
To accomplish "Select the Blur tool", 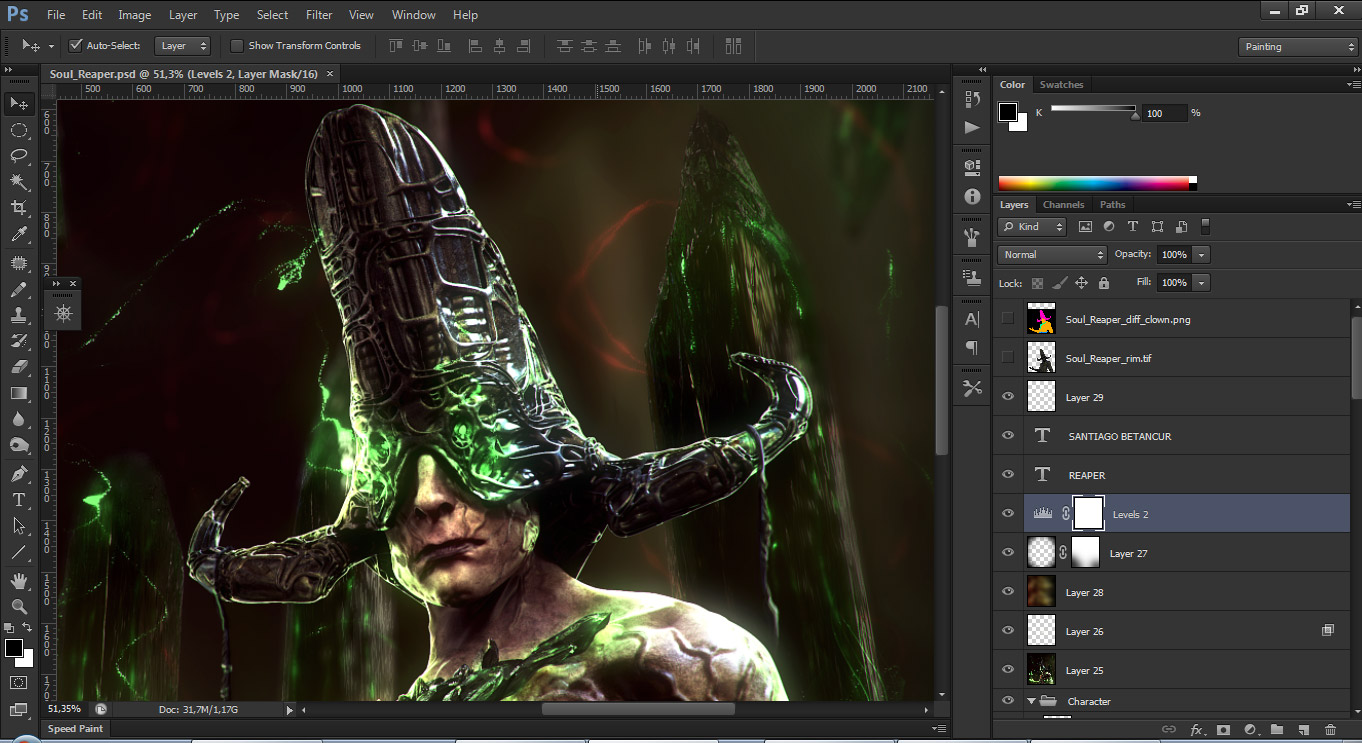I will point(19,419).
